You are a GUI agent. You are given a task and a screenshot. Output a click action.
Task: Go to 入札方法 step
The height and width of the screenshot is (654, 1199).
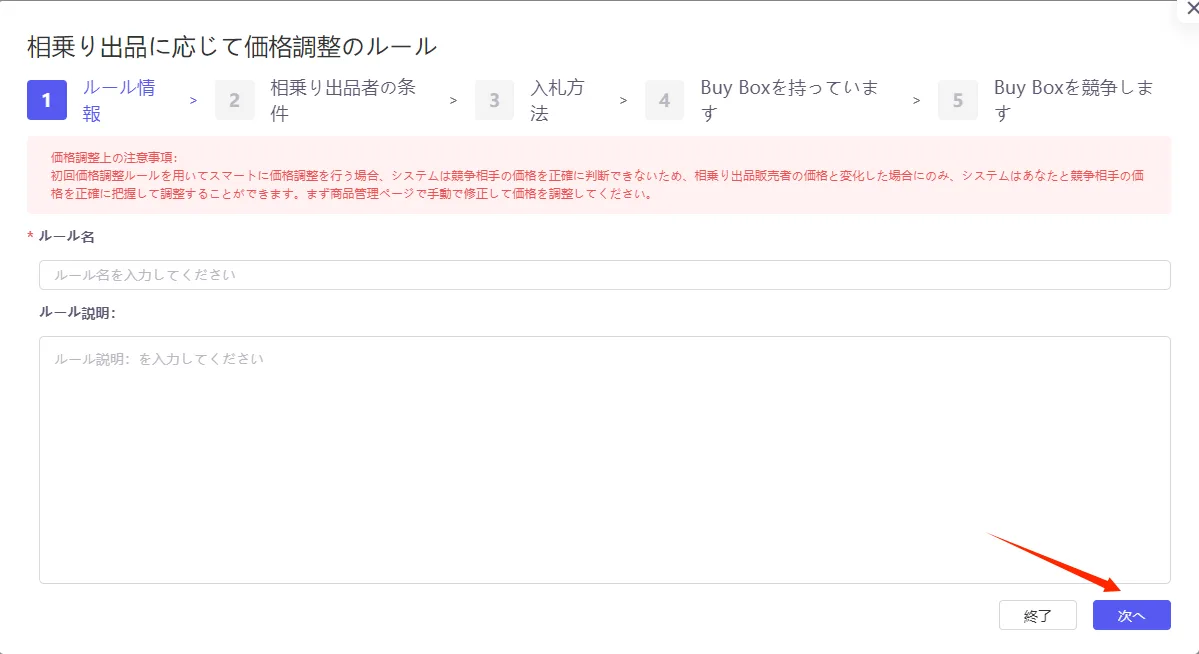coord(557,100)
